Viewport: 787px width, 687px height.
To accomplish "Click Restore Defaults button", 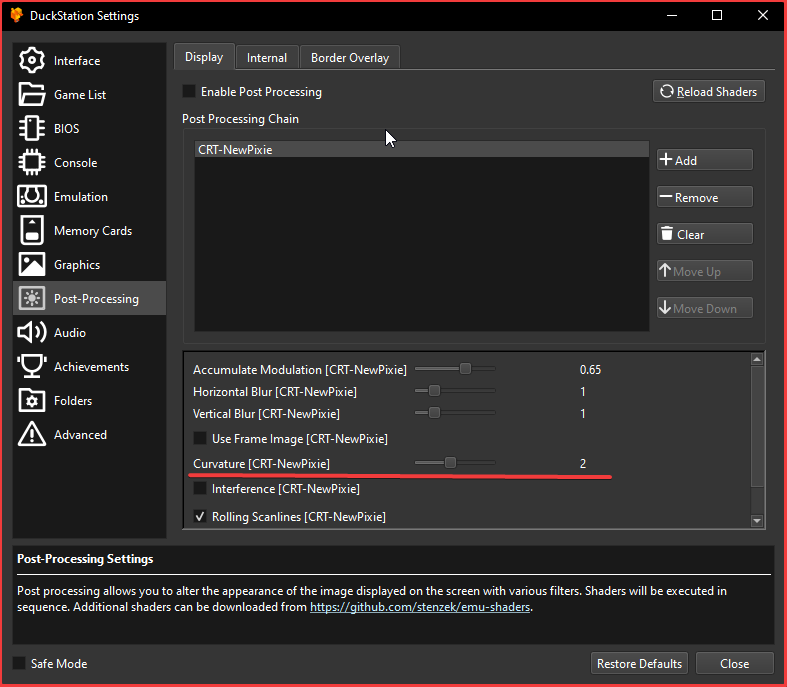I will tap(639, 663).
